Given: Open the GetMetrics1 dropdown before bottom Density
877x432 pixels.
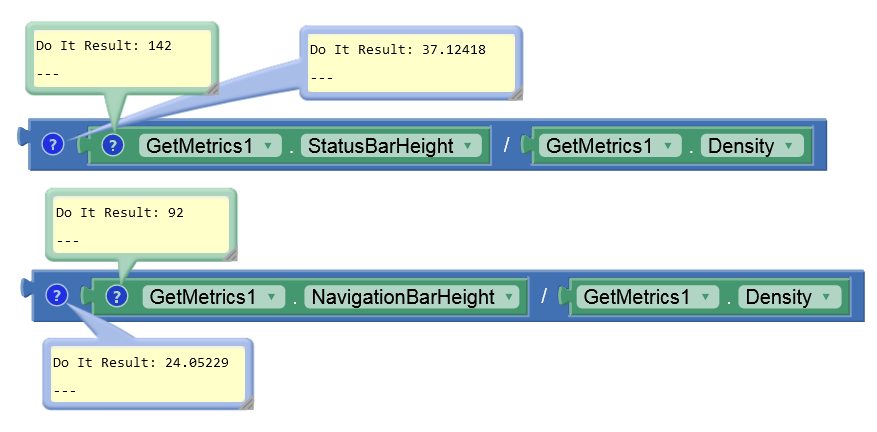Looking at the screenshot, I should point(648,297).
